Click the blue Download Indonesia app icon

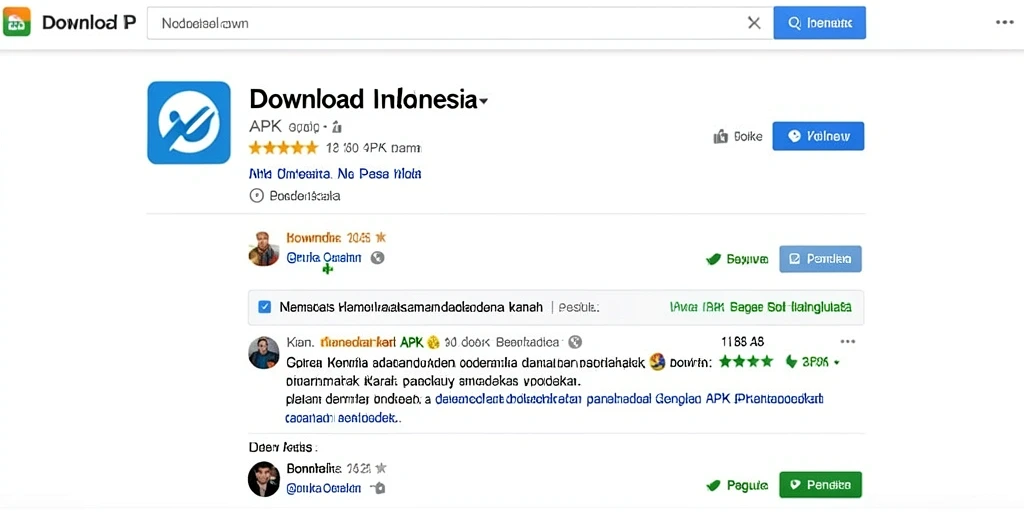[189, 122]
